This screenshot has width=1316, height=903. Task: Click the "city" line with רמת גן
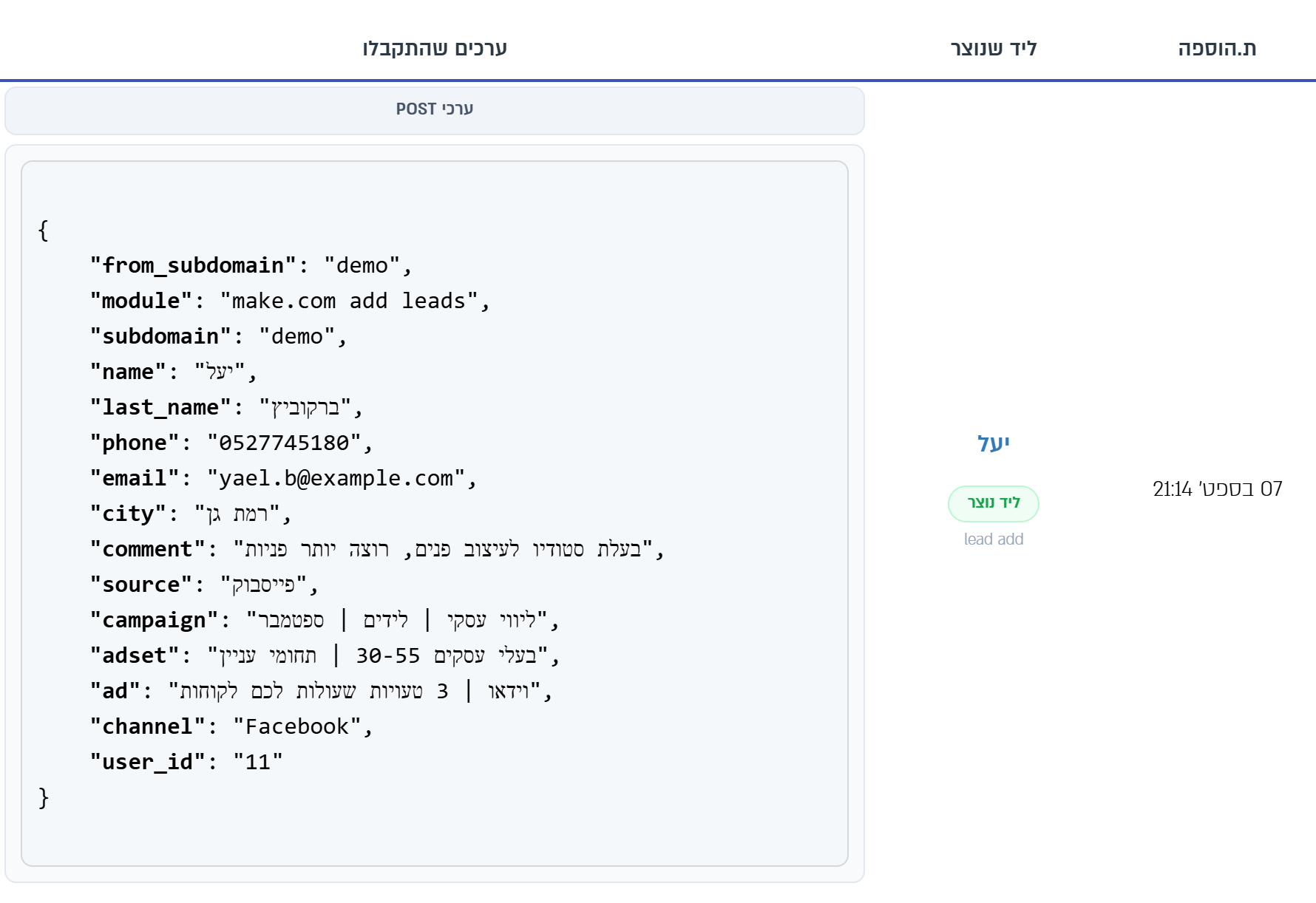click(190, 514)
